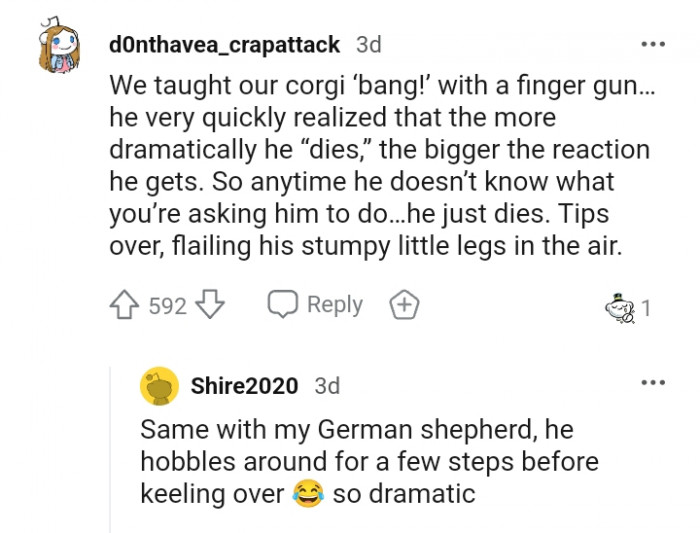Go to Shire2020's profile via username
The width and height of the screenshot is (700, 533).
(246, 386)
